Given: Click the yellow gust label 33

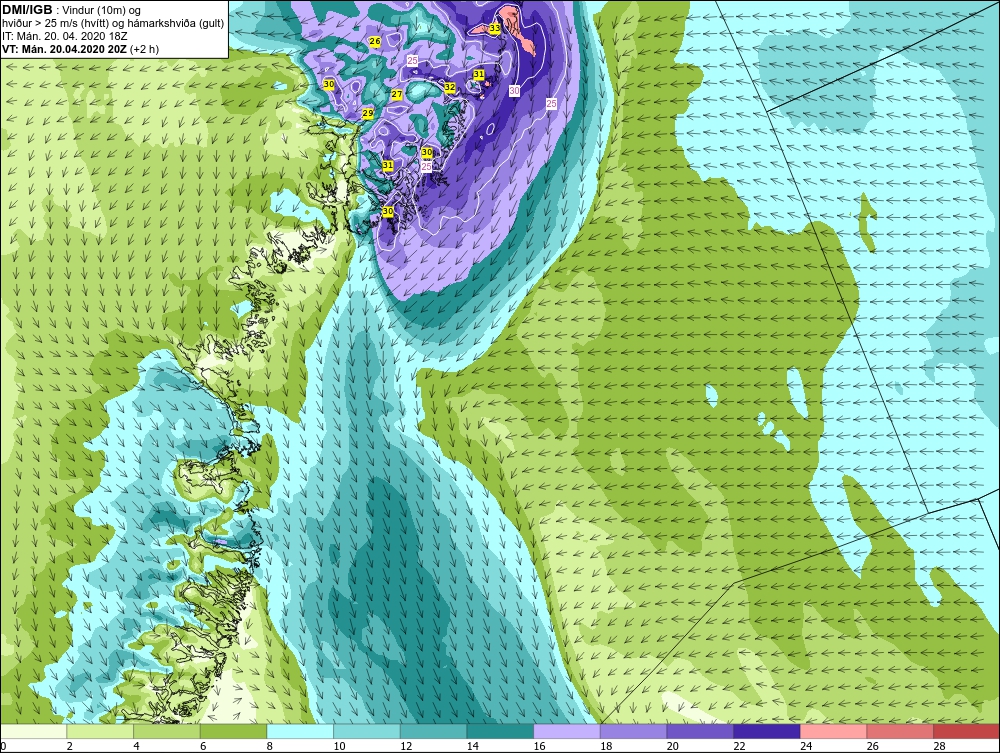Looking at the screenshot, I should [x=495, y=28].
